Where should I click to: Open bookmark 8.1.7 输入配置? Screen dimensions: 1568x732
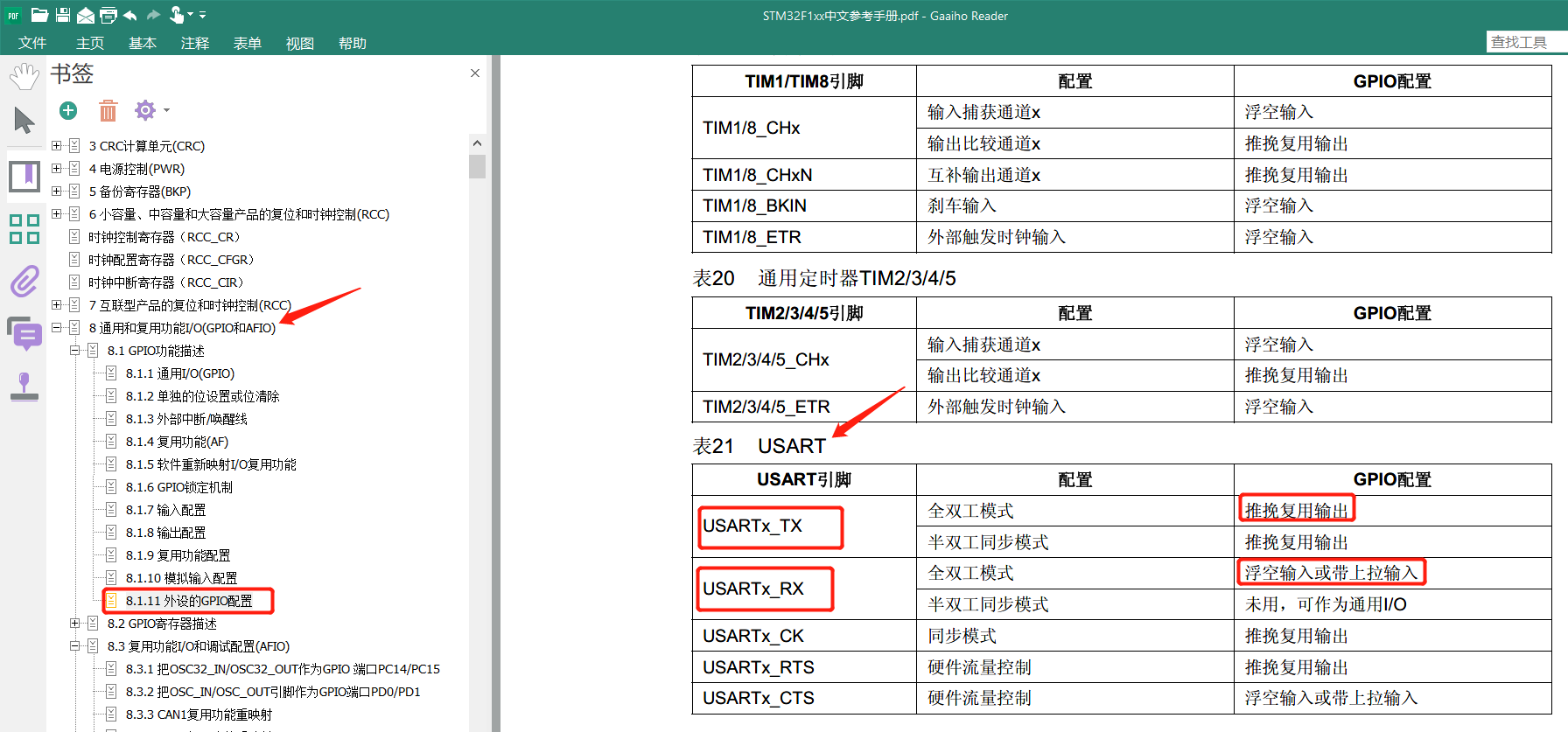click(x=165, y=510)
